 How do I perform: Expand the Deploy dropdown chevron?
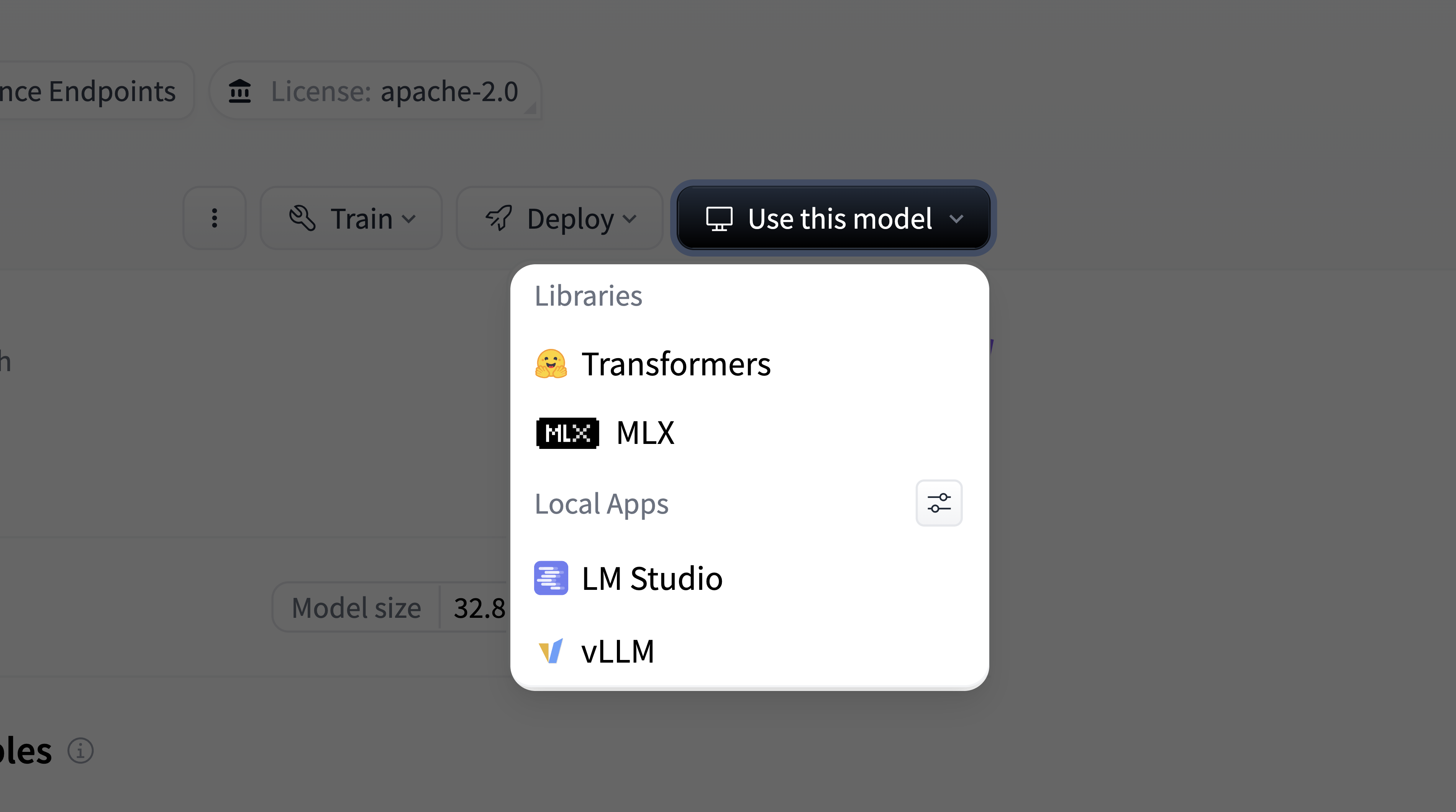pyautogui.click(x=630, y=219)
